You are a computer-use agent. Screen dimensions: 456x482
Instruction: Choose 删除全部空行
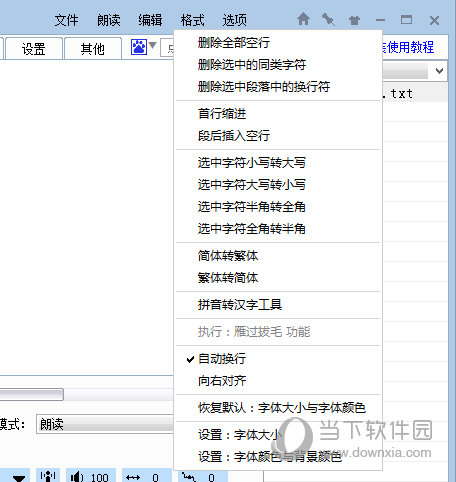point(277,42)
